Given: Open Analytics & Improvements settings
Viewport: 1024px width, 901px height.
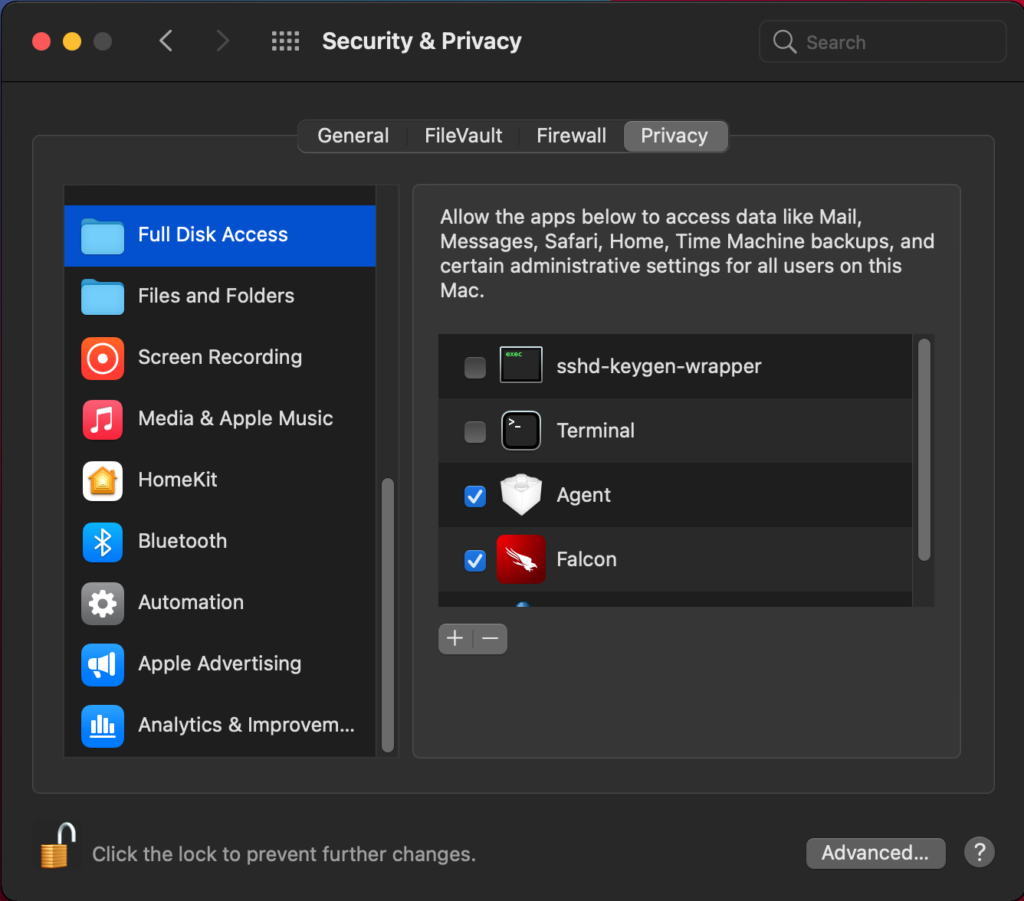Looking at the screenshot, I should pyautogui.click(x=102, y=725).
